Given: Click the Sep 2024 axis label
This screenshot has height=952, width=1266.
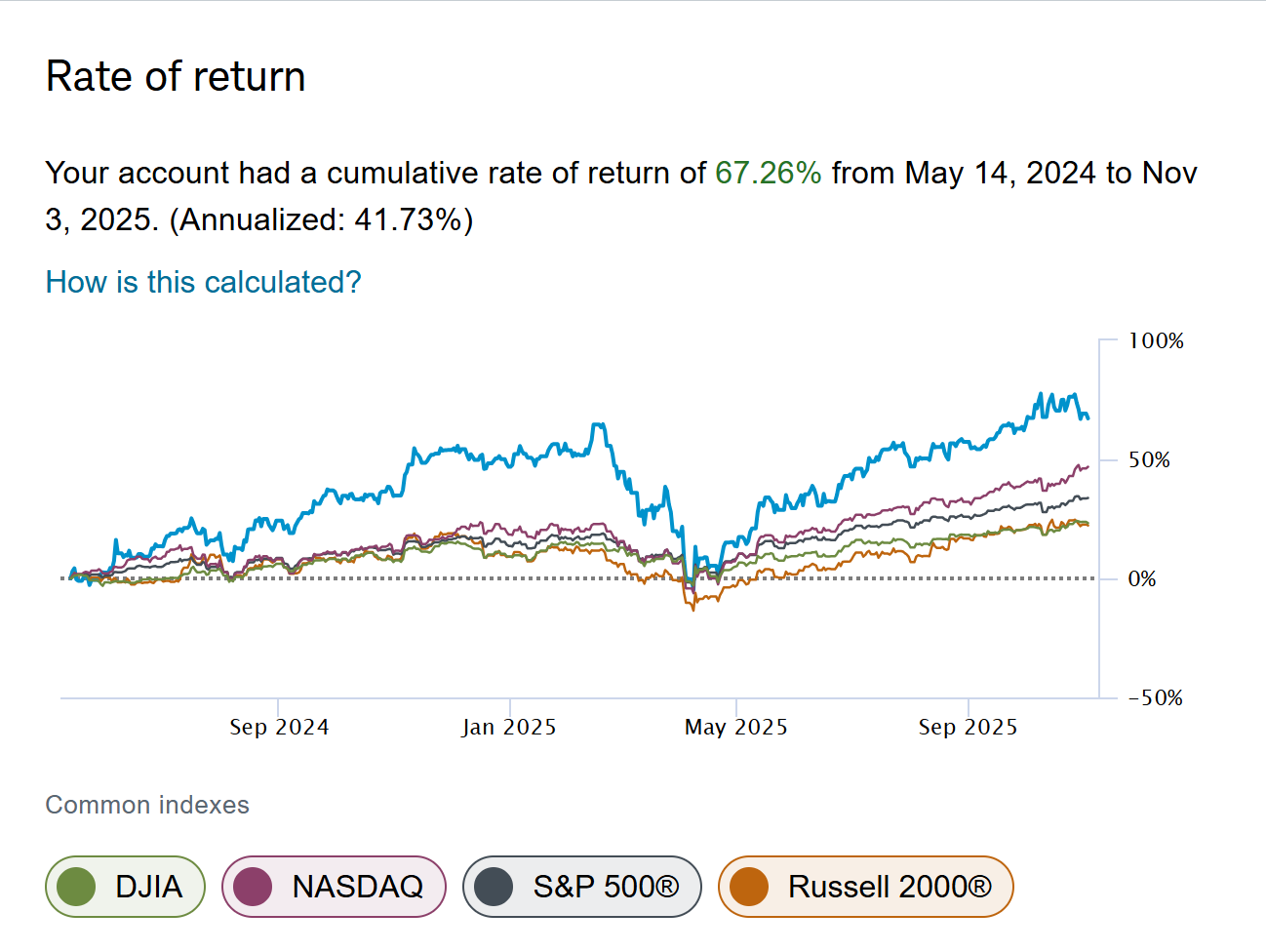Looking at the screenshot, I should click(279, 727).
